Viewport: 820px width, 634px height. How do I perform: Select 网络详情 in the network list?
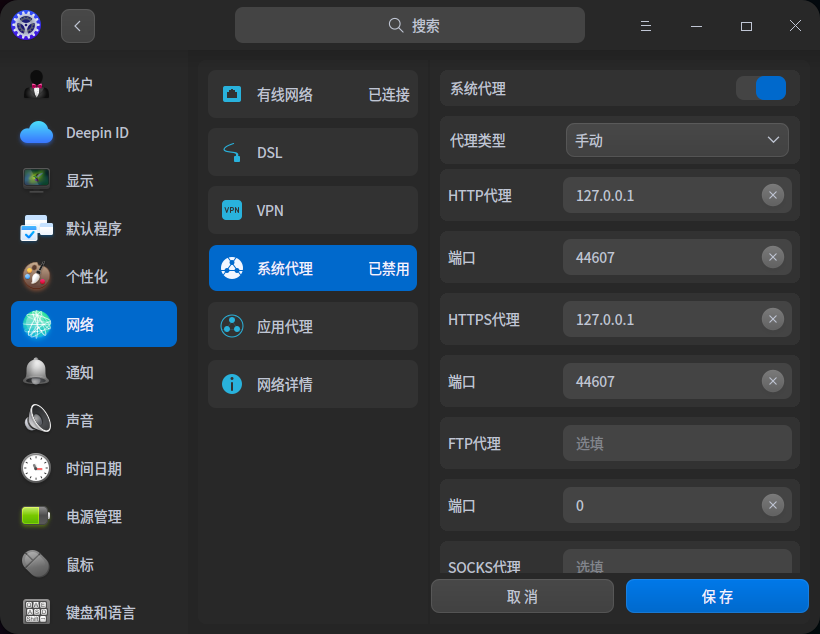[313, 384]
